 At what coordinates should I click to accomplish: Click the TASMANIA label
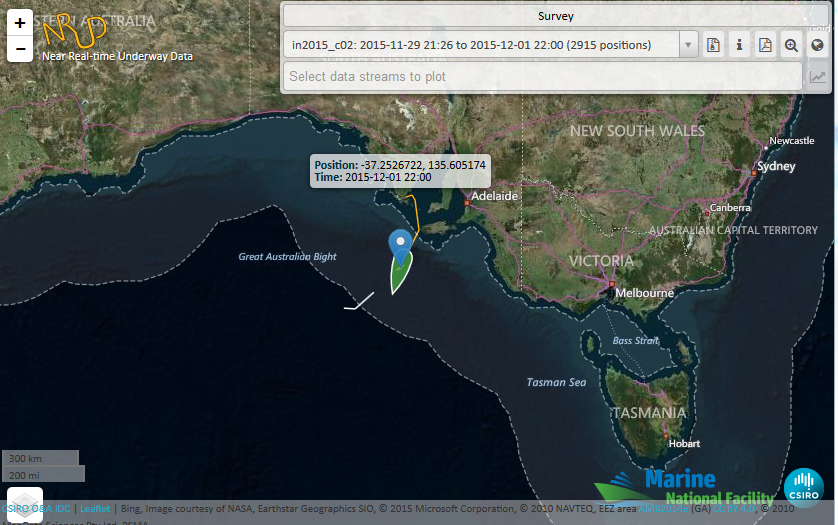tap(649, 413)
